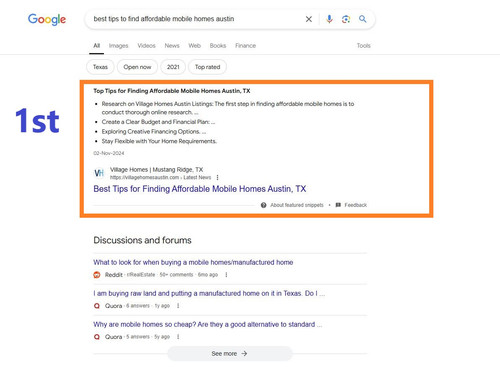Open Quora question why mobile homes are cheap
The width and height of the screenshot is (500, 376).
coord(207,324)
